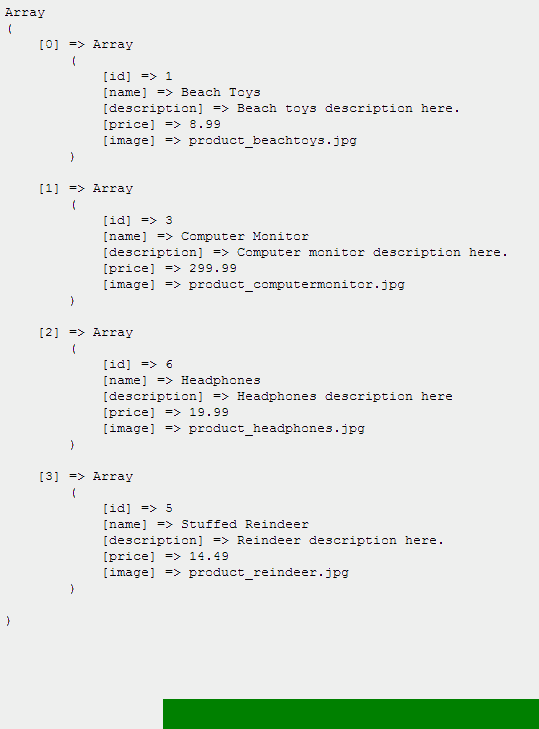The image size is (539, 729).
Task: Click the [3] => Array index line
Action: tap(86, 477)
